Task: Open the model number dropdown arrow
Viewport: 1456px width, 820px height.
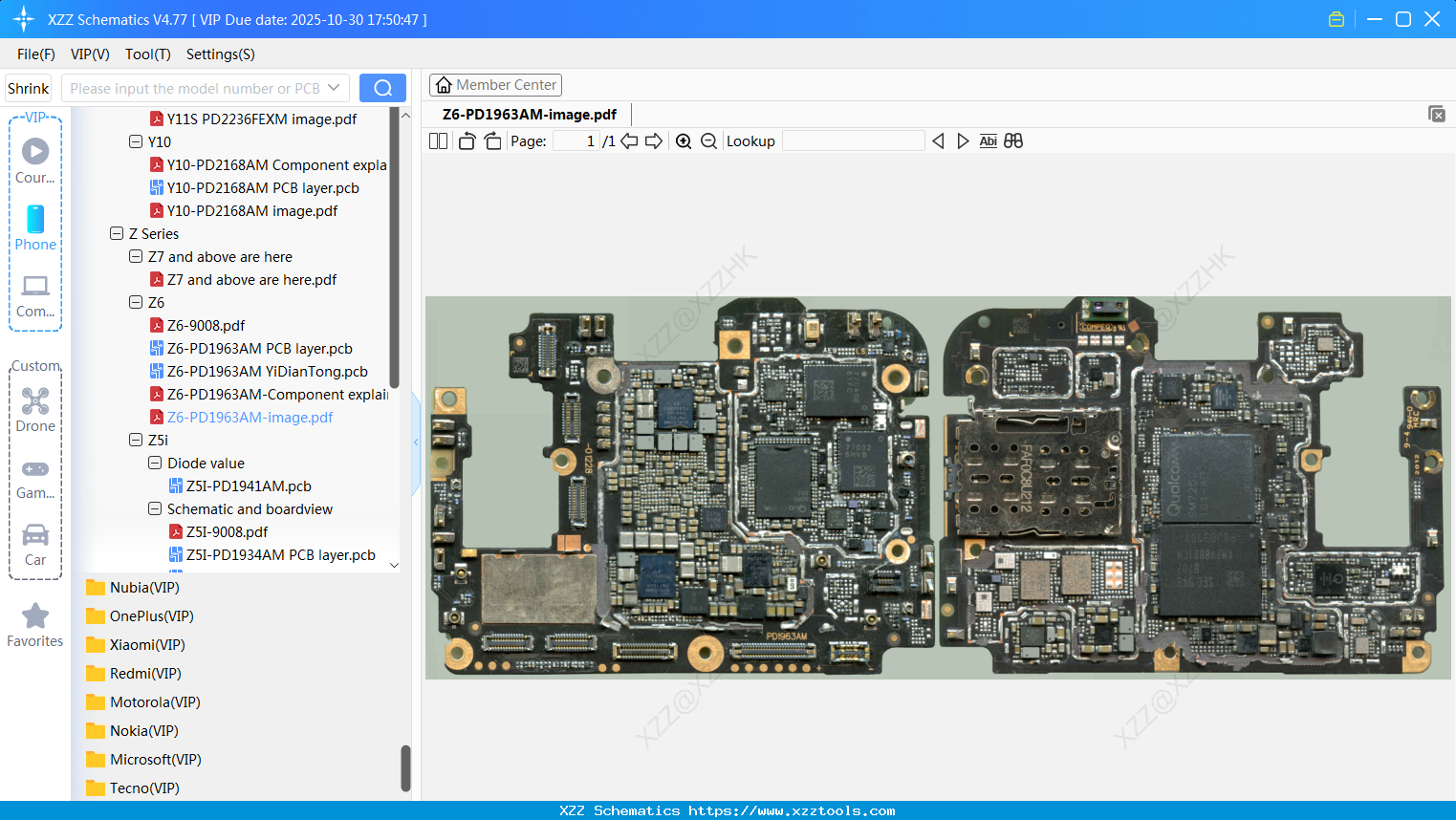Action: [x=334, y=88]
